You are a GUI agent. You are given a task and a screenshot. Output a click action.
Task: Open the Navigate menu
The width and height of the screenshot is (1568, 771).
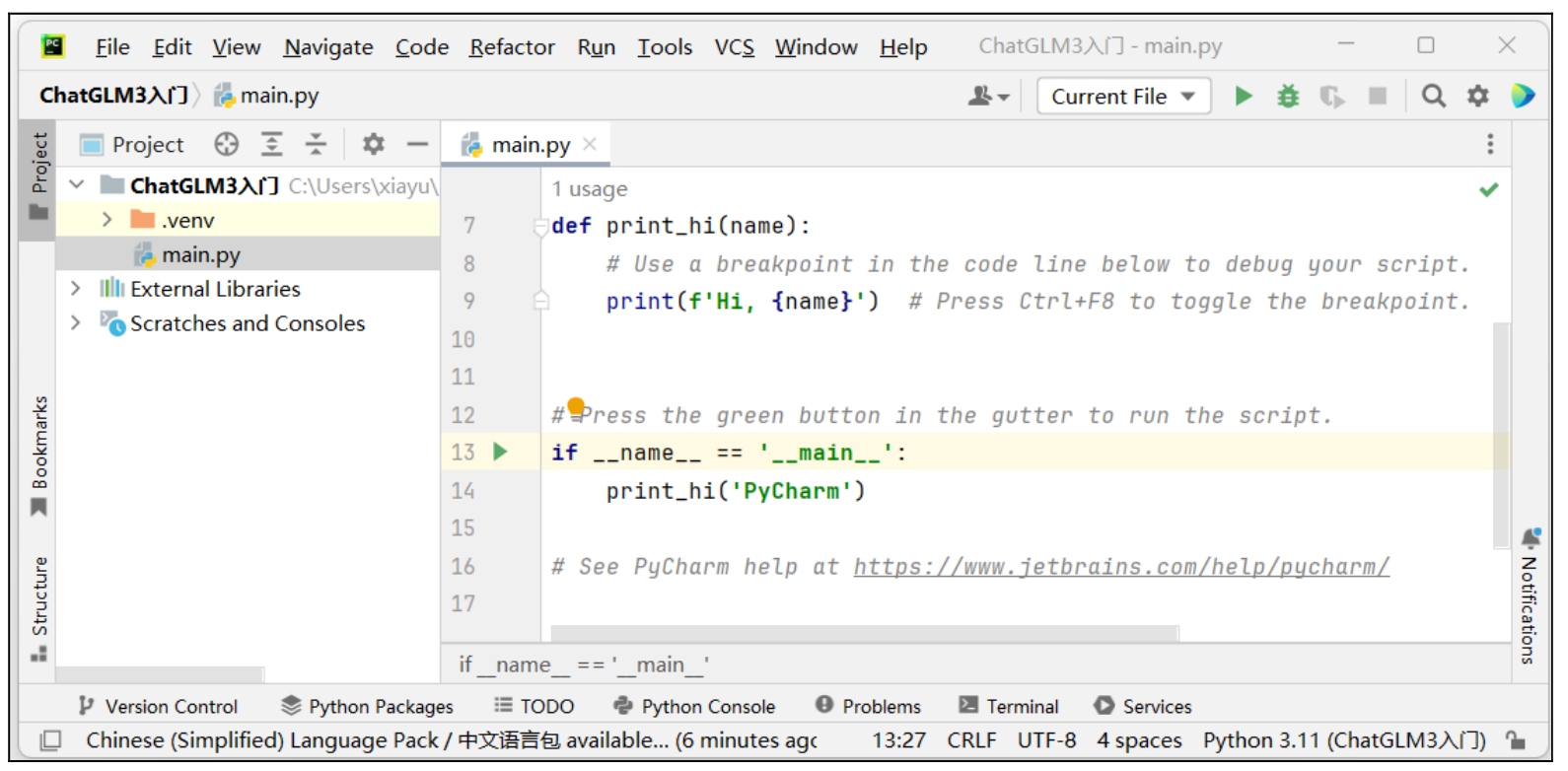328,46
